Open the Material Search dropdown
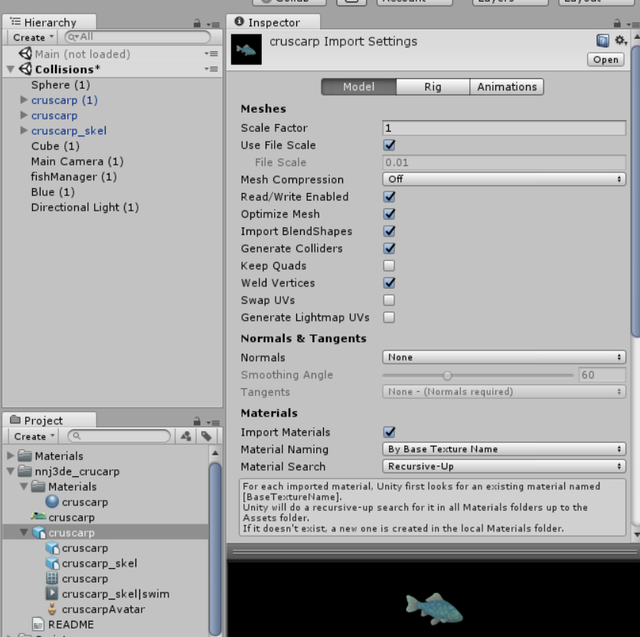Viewport: 640px width, 637px height. click(504, 466)
